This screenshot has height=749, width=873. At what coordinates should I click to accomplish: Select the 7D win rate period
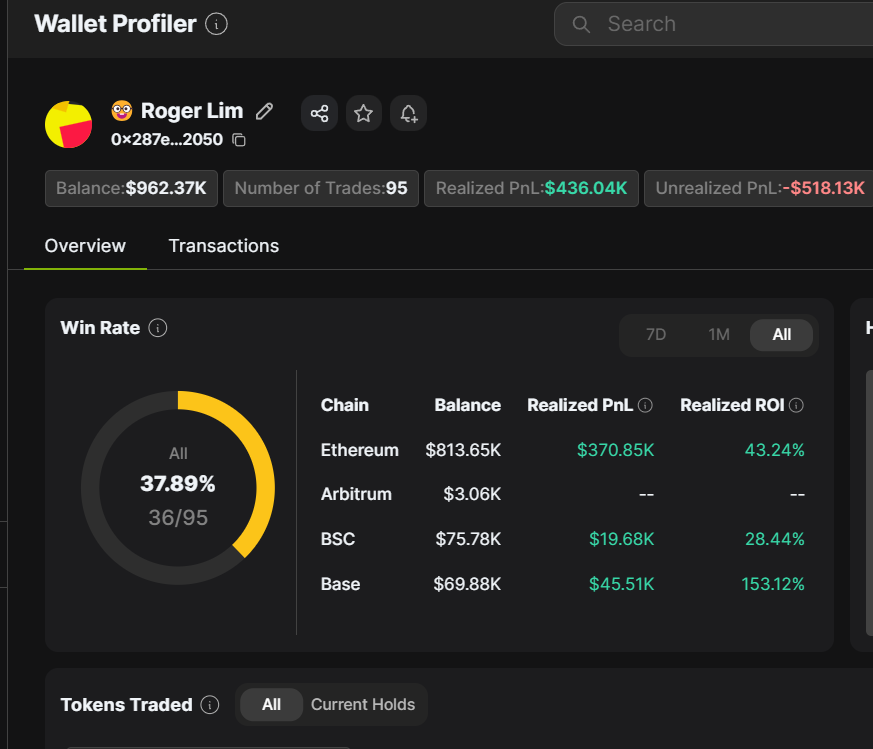point(656,335)
